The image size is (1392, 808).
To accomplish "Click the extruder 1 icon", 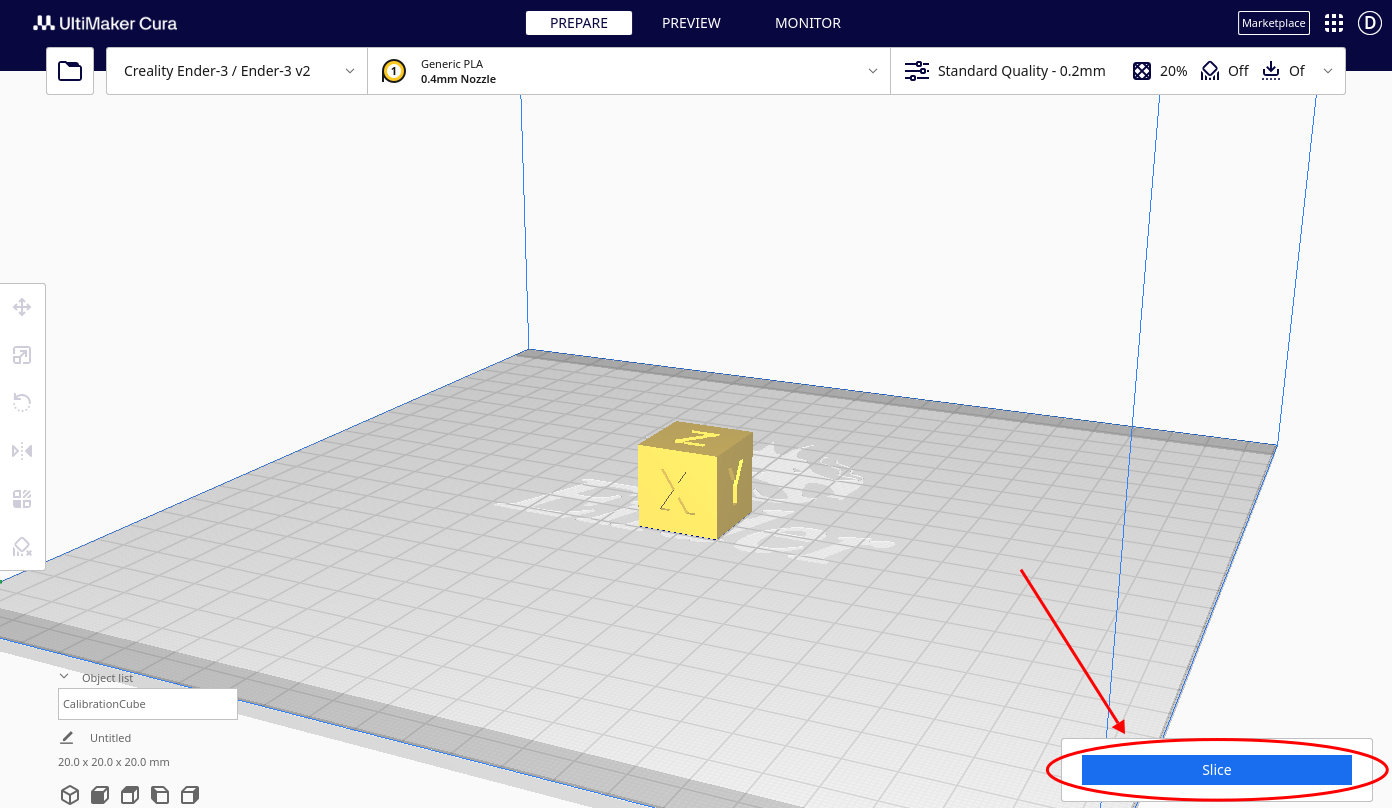I will click(394, 71).
